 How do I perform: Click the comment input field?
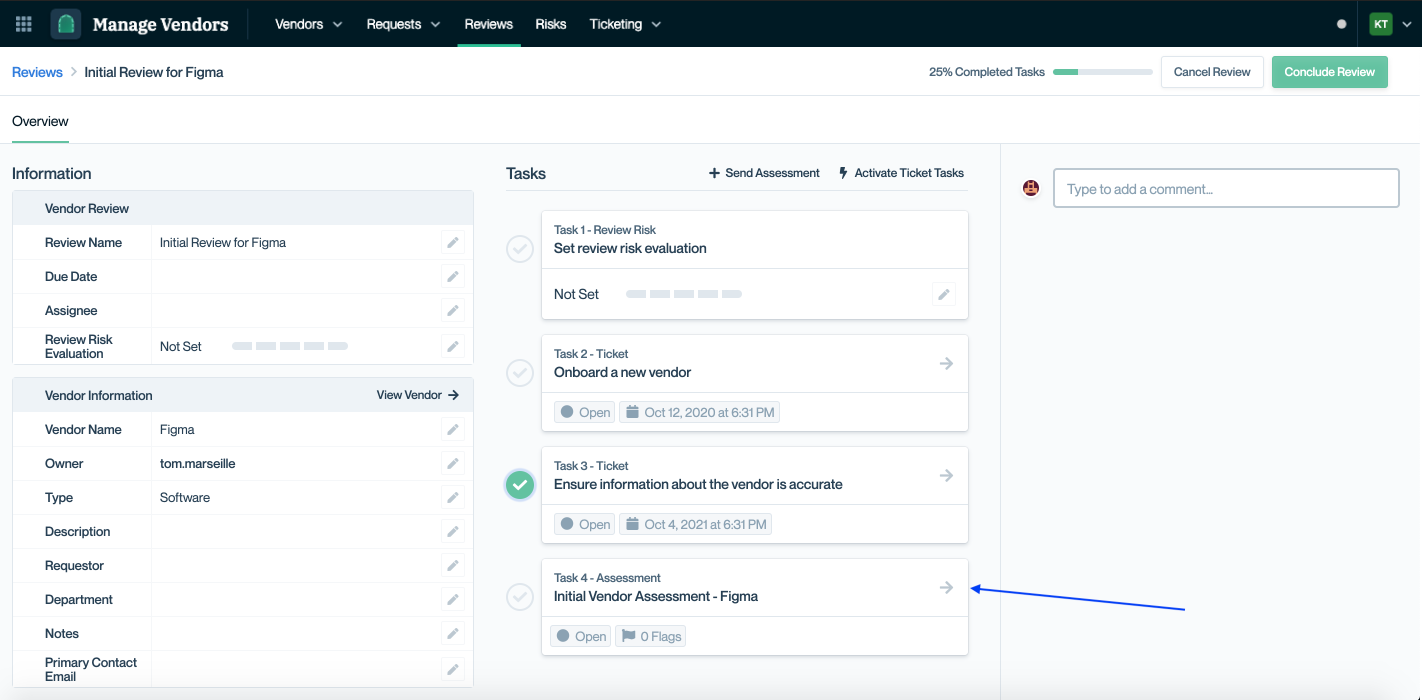click(x=1226, y=188)
